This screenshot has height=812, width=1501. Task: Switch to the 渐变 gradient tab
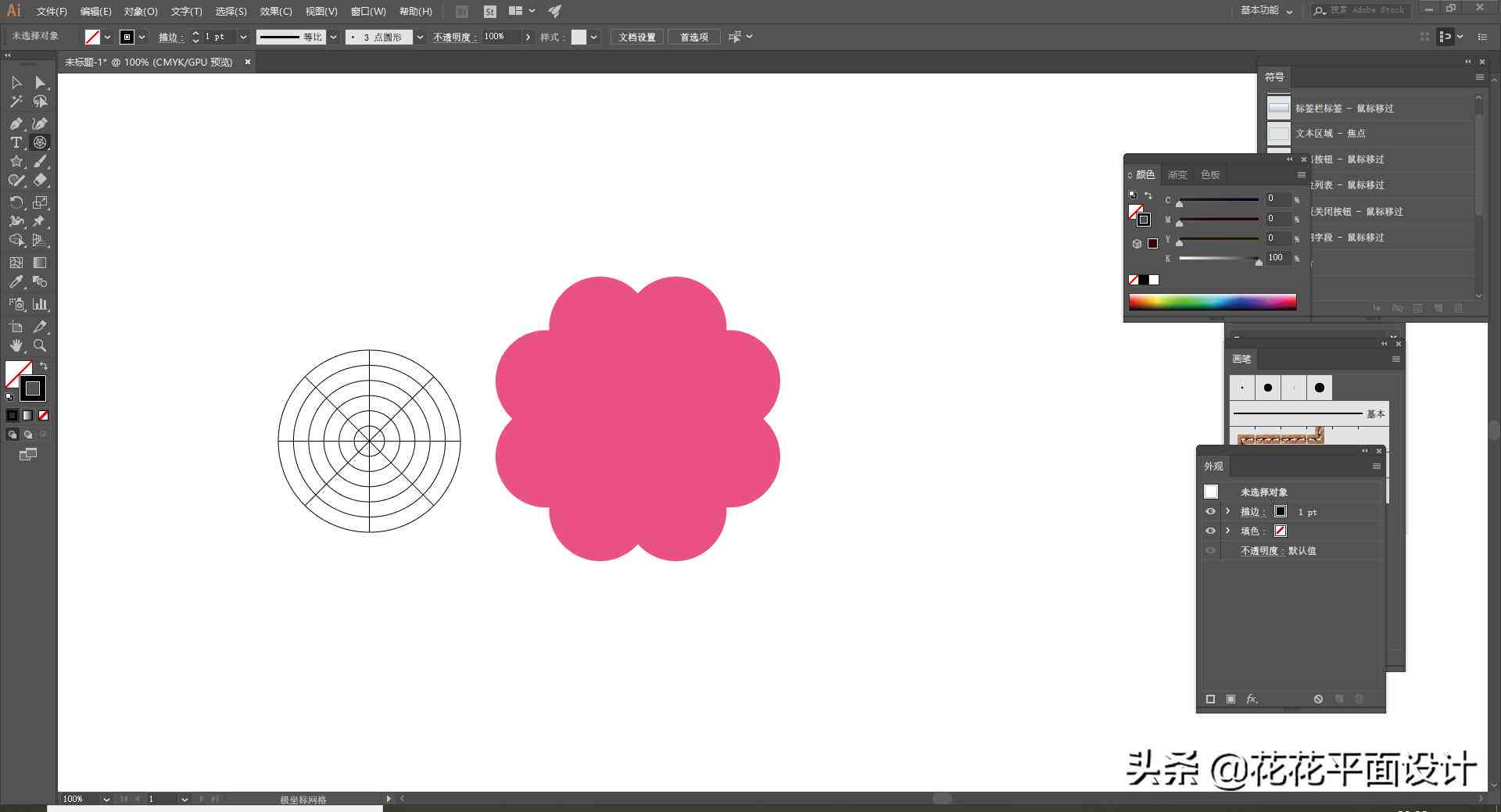point(1177,174)
